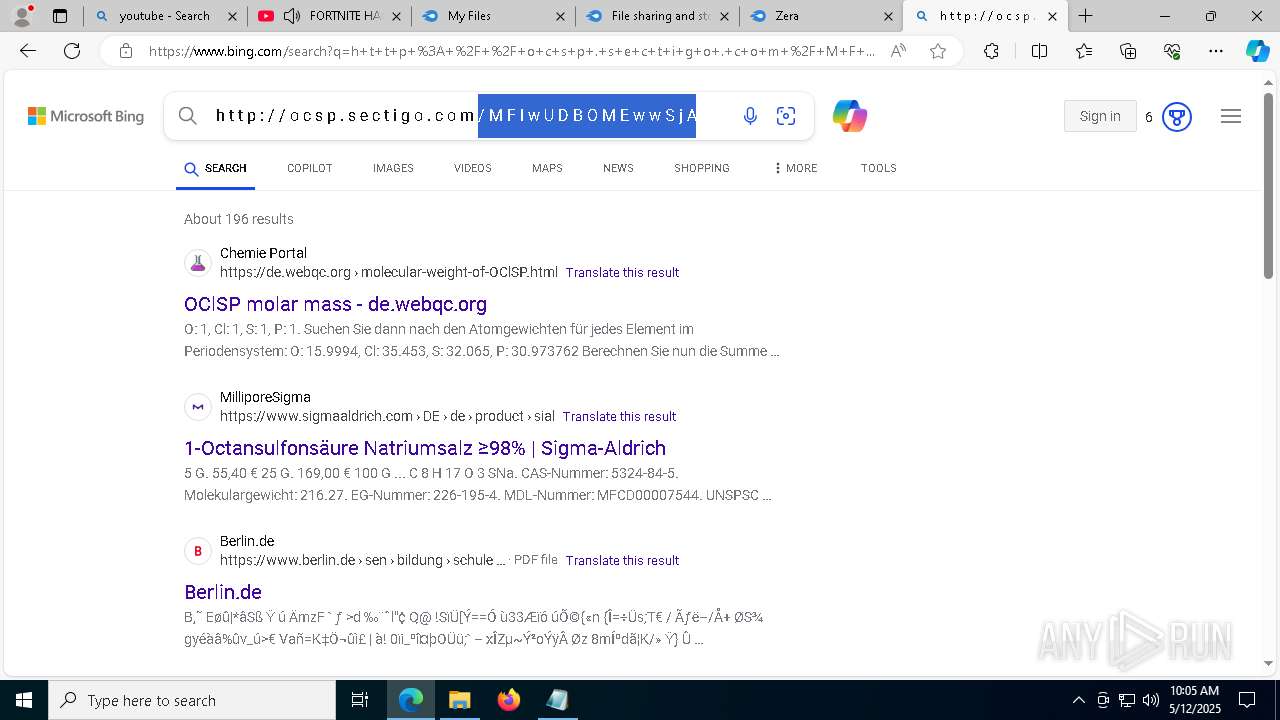Viewport: 1280px width, 720px height.
Task: Select the NEWS search category
Action: [x=618, y=168]
